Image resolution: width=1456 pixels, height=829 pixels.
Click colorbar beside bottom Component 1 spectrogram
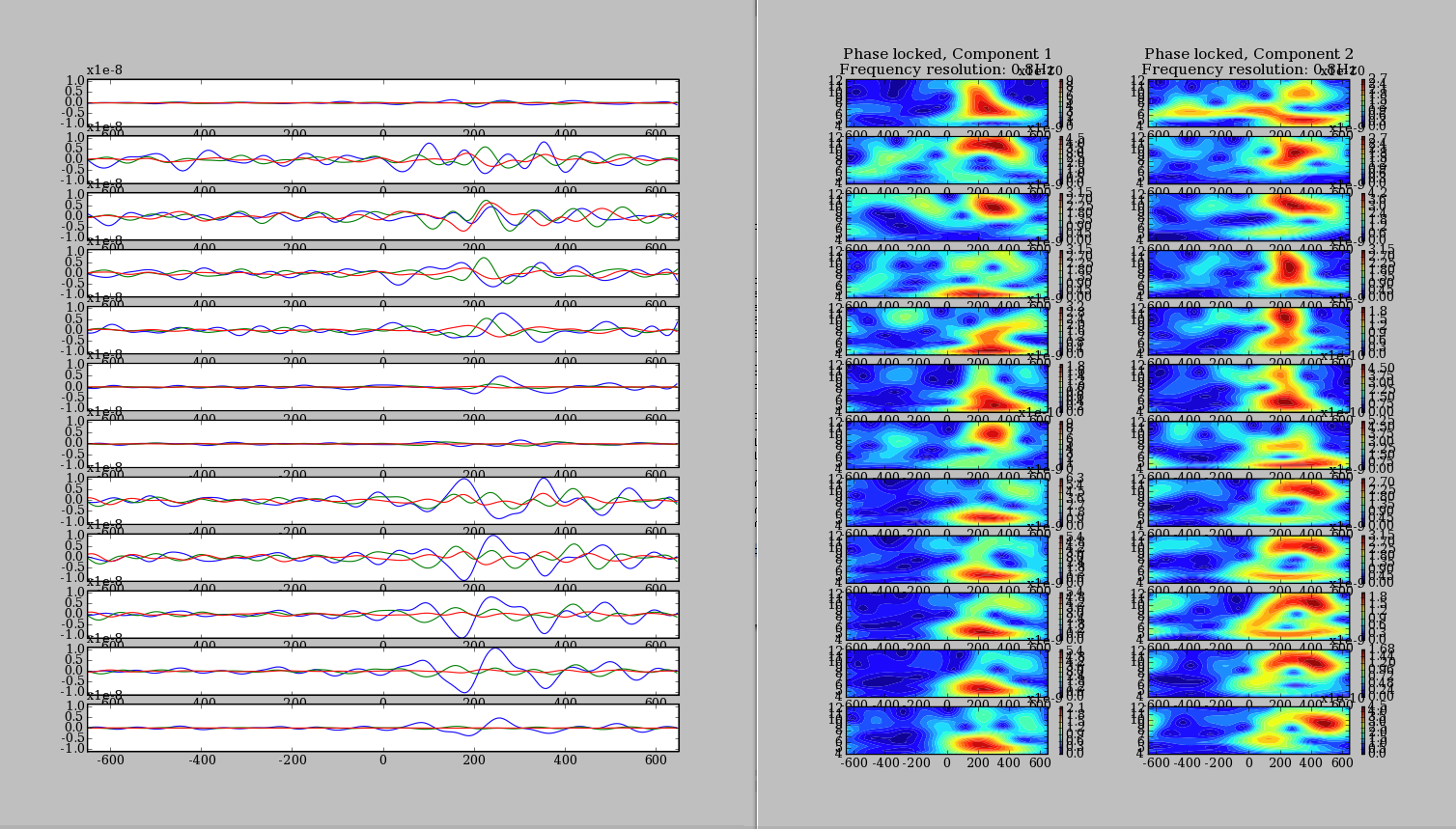pyautogui.click(x=1060, y=730)
